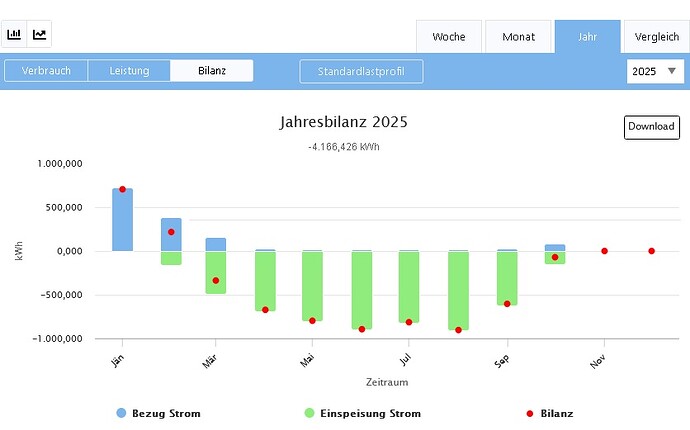Viewport: 690px width, 430px height.
Task: Switch to bar chart view icon
Action: point(14,34)
